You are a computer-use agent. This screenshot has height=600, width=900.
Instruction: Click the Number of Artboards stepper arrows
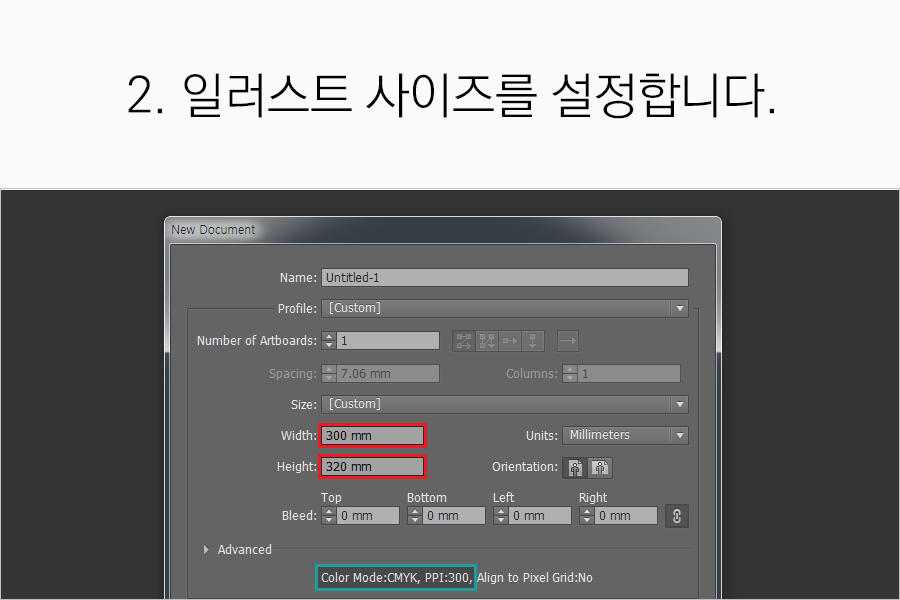click(x=328, y=341)
